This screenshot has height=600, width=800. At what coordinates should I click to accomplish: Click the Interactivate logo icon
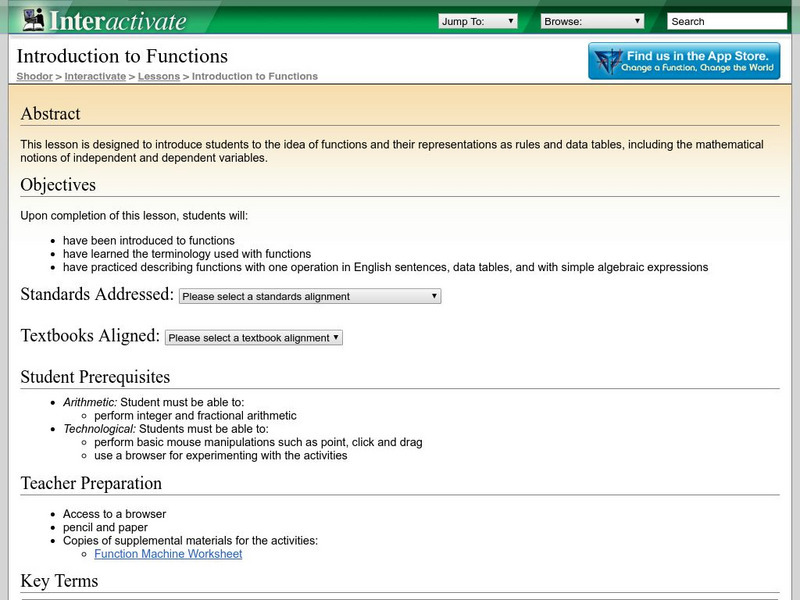coord(34,20)
